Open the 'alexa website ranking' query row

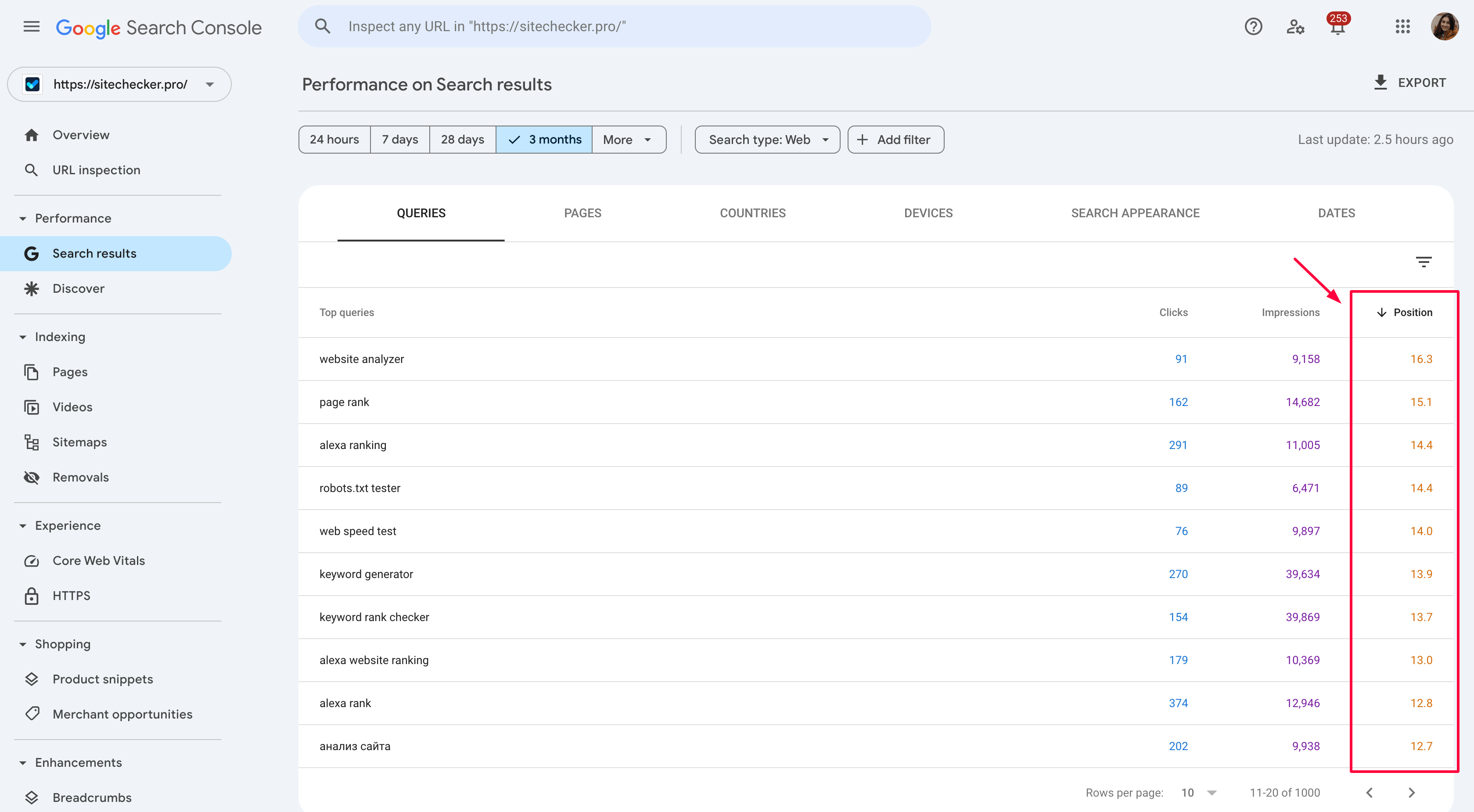tap(875, 660)
